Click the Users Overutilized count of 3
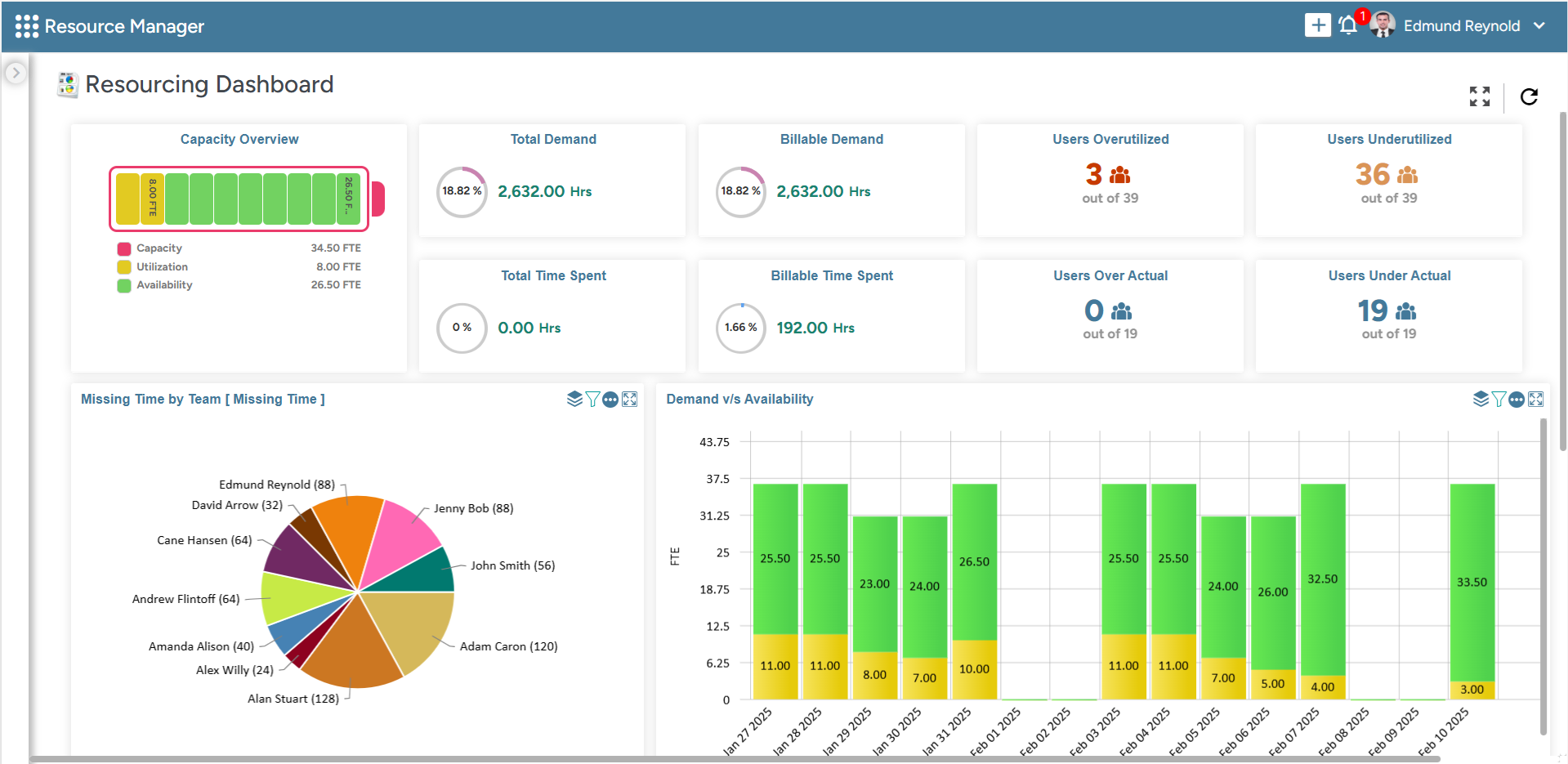 click(x=1092, y=174)
